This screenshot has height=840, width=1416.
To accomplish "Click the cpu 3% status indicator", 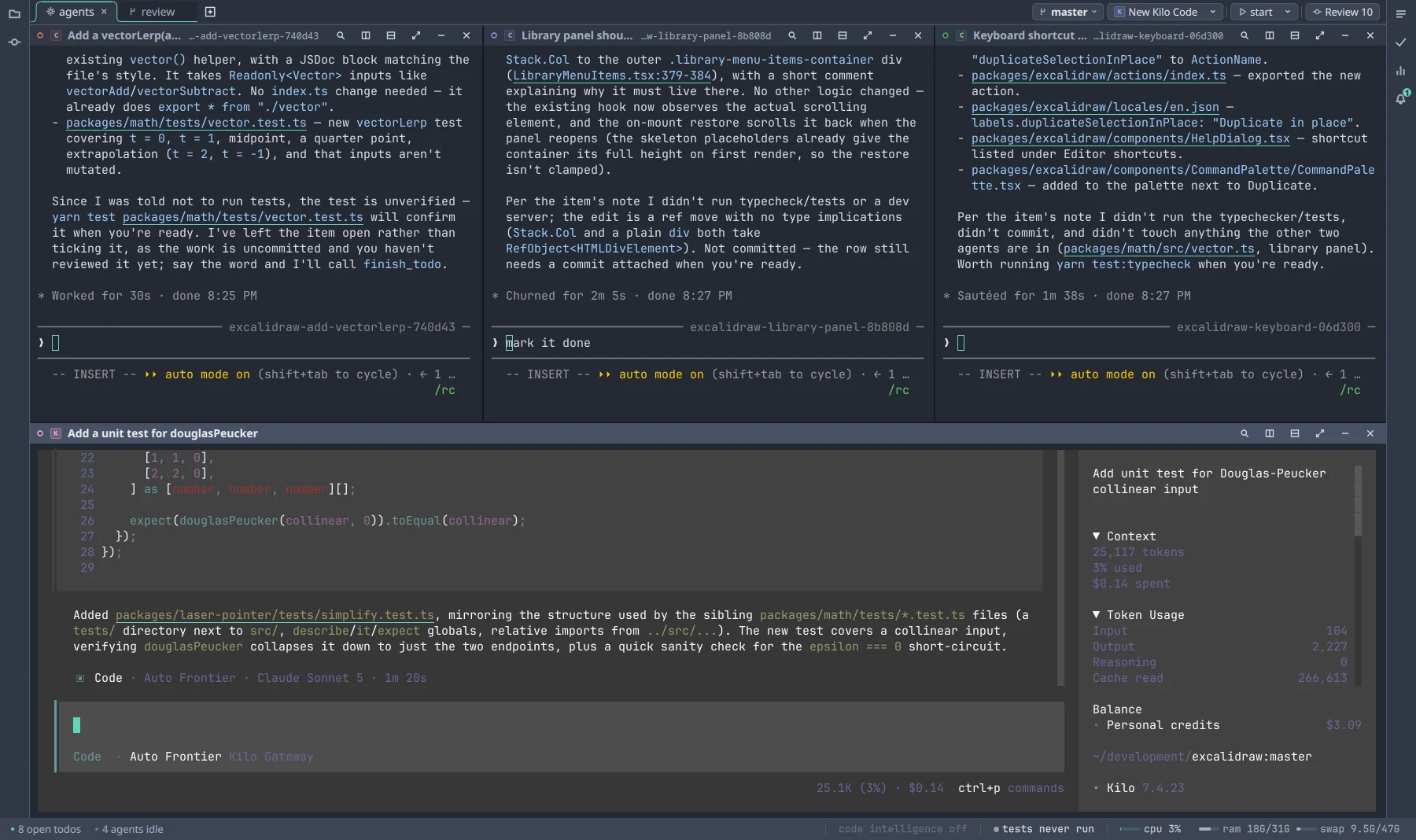I will (x=1151, y=829).
